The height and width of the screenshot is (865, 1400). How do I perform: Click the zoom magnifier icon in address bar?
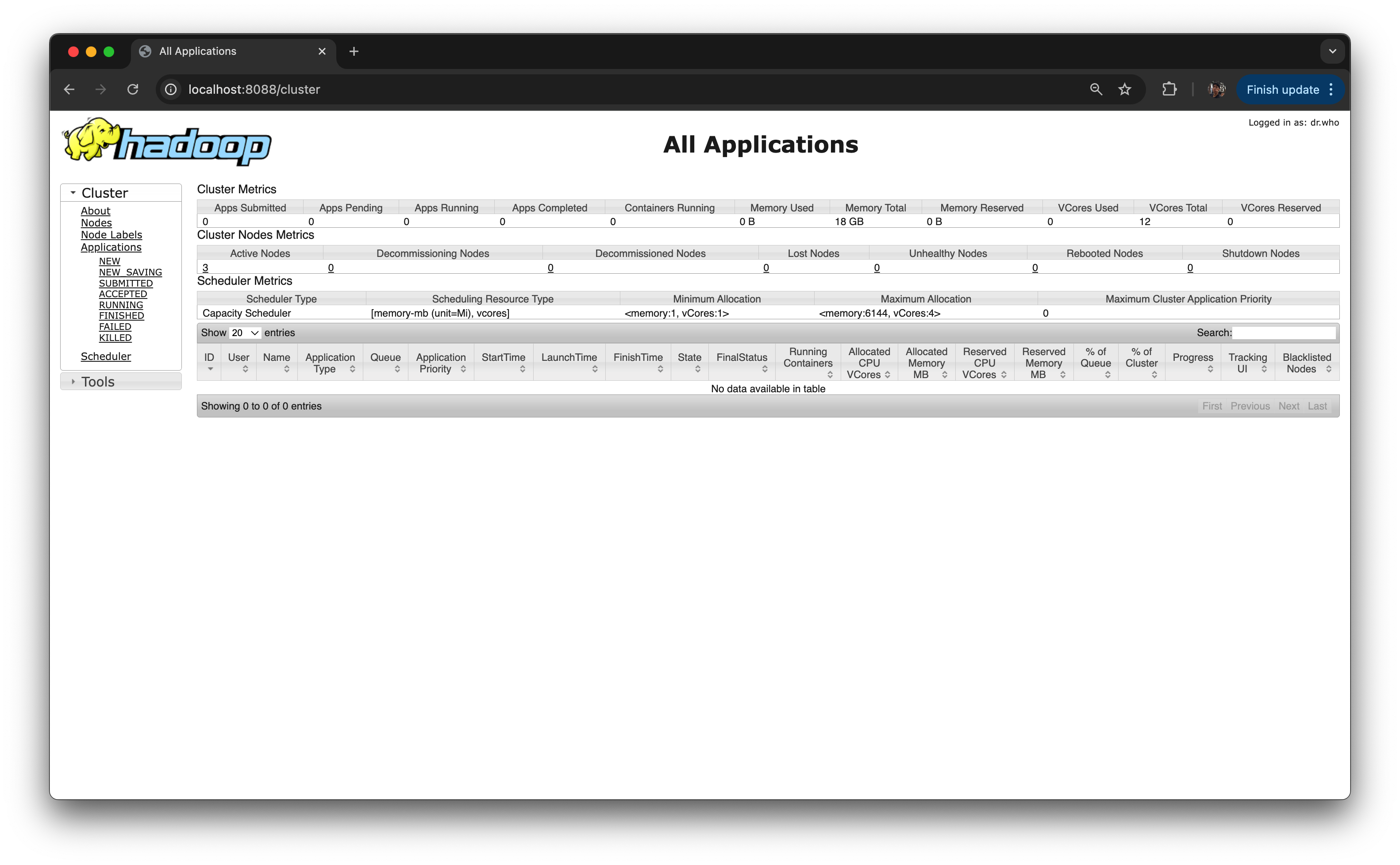tap(1096, 89)
